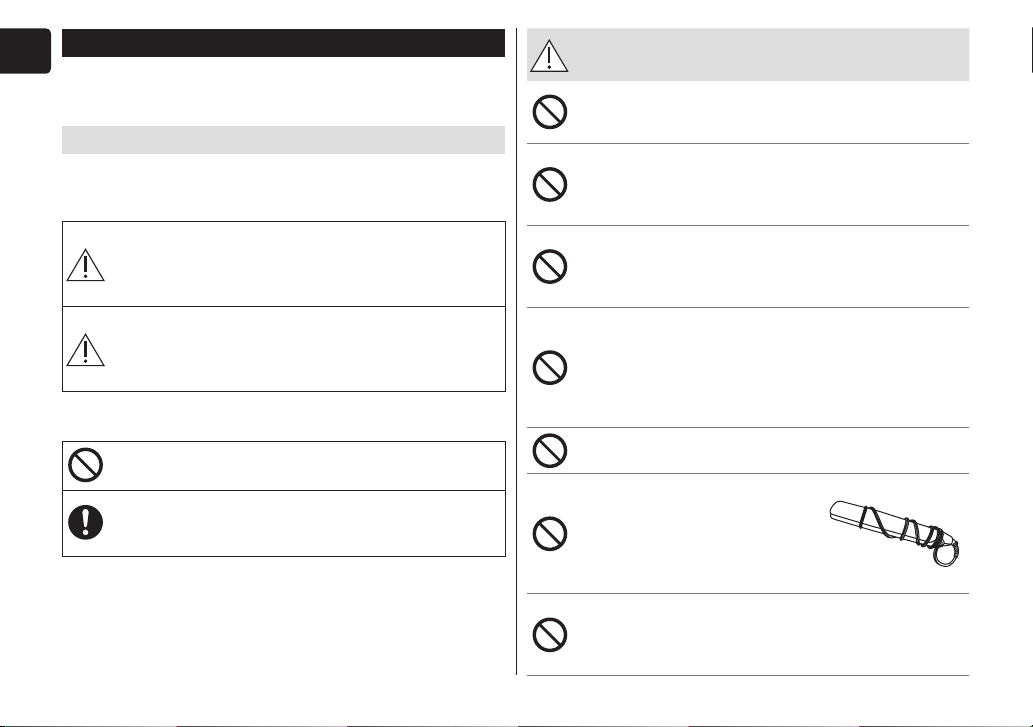
Task: Select the upper warning triangle in left bordered box
Action: 86,265
